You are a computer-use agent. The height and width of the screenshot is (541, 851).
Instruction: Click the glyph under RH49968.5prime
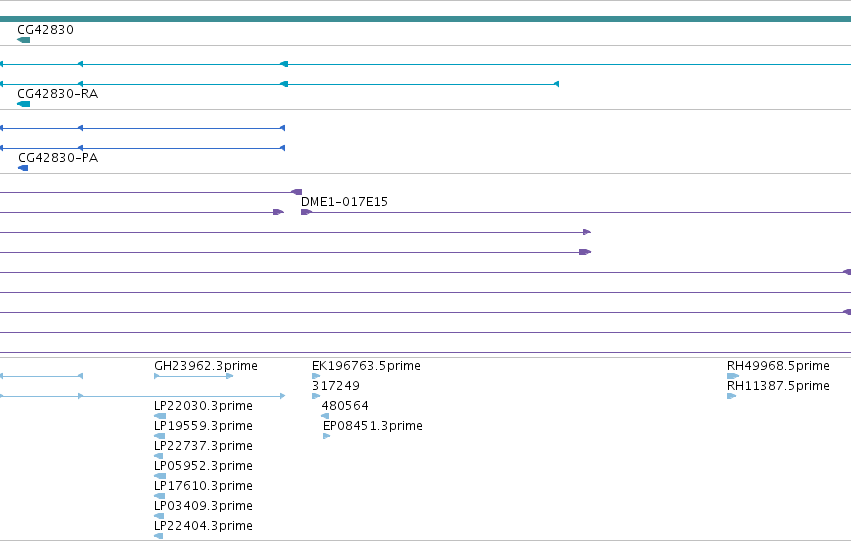coord(733,376)
